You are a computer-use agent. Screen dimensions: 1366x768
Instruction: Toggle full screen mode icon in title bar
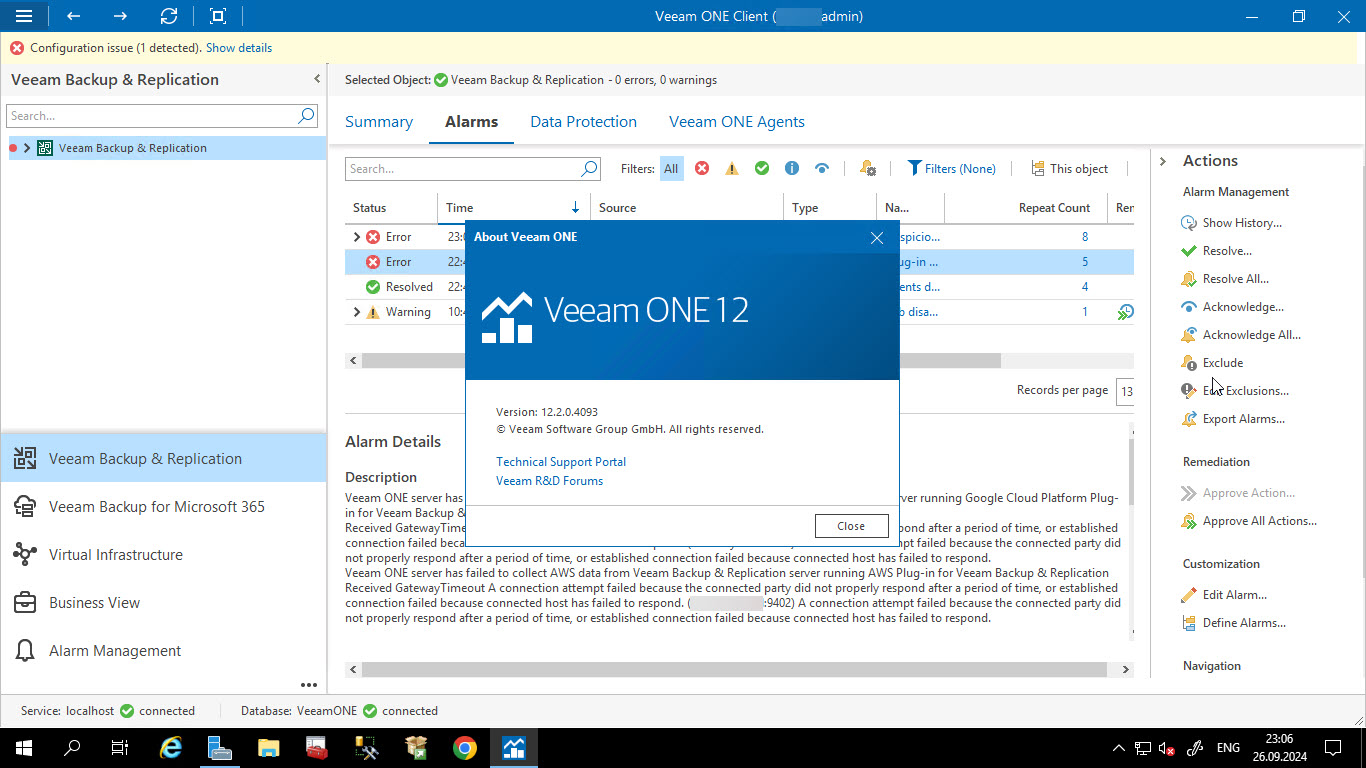click(x=218, y=16)
